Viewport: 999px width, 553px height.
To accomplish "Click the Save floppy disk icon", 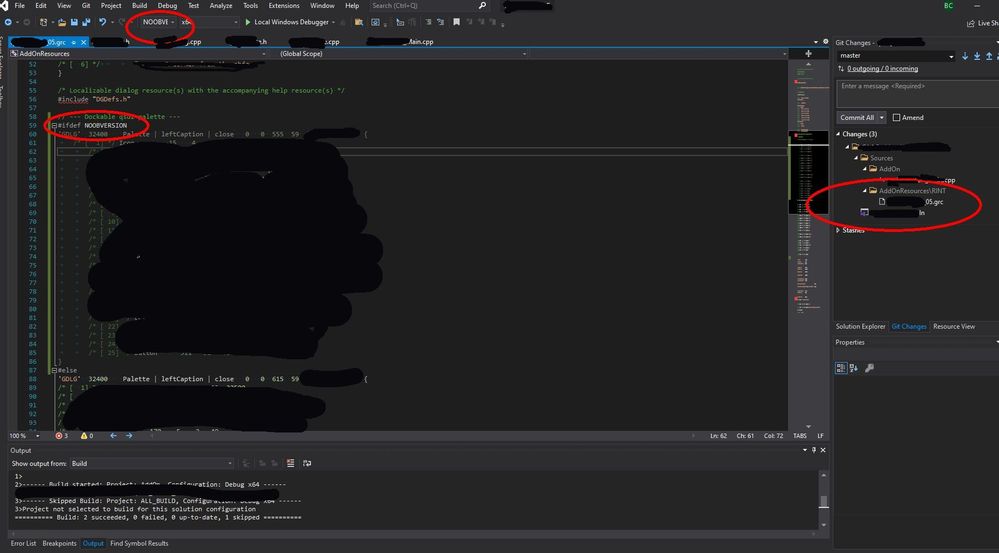I will (x=74, y=22).
